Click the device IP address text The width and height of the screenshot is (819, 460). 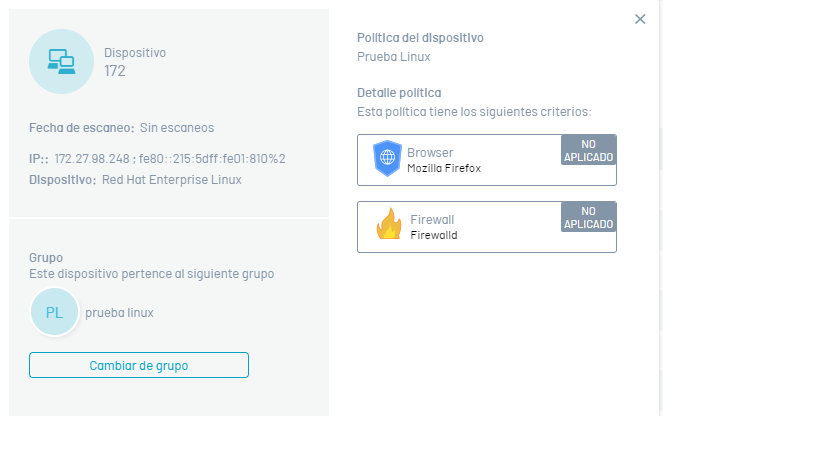pyautogui.click(x=170, y=159)
